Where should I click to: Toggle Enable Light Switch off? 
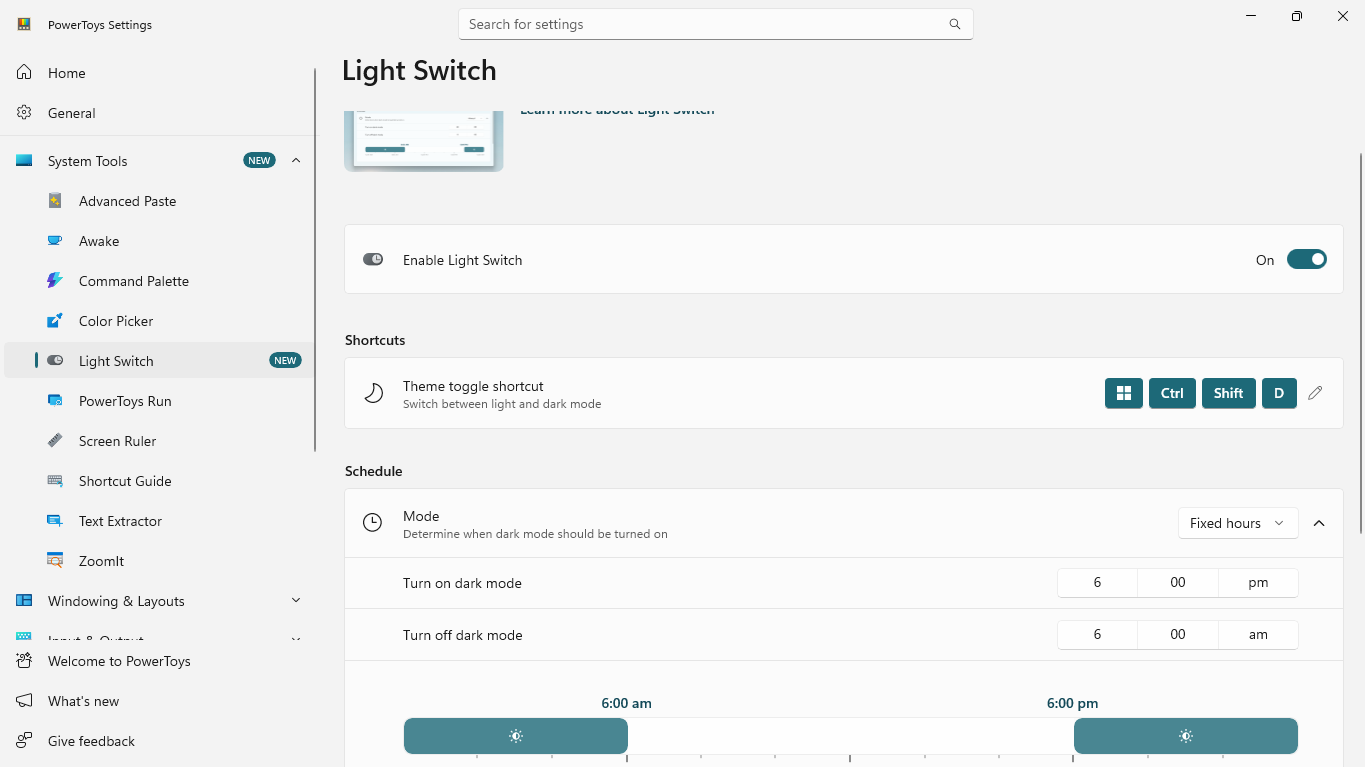(x=1306, y=259)
